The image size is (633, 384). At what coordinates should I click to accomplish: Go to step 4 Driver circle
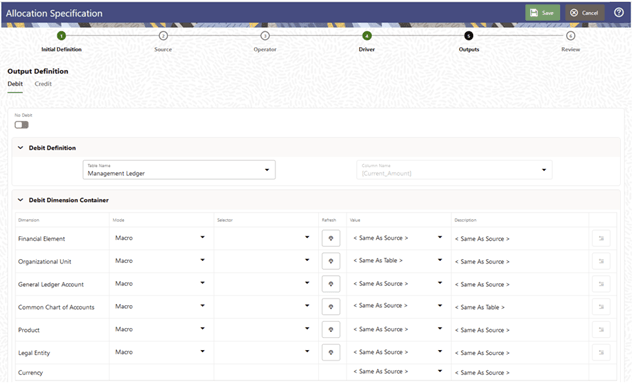point(367,36)
